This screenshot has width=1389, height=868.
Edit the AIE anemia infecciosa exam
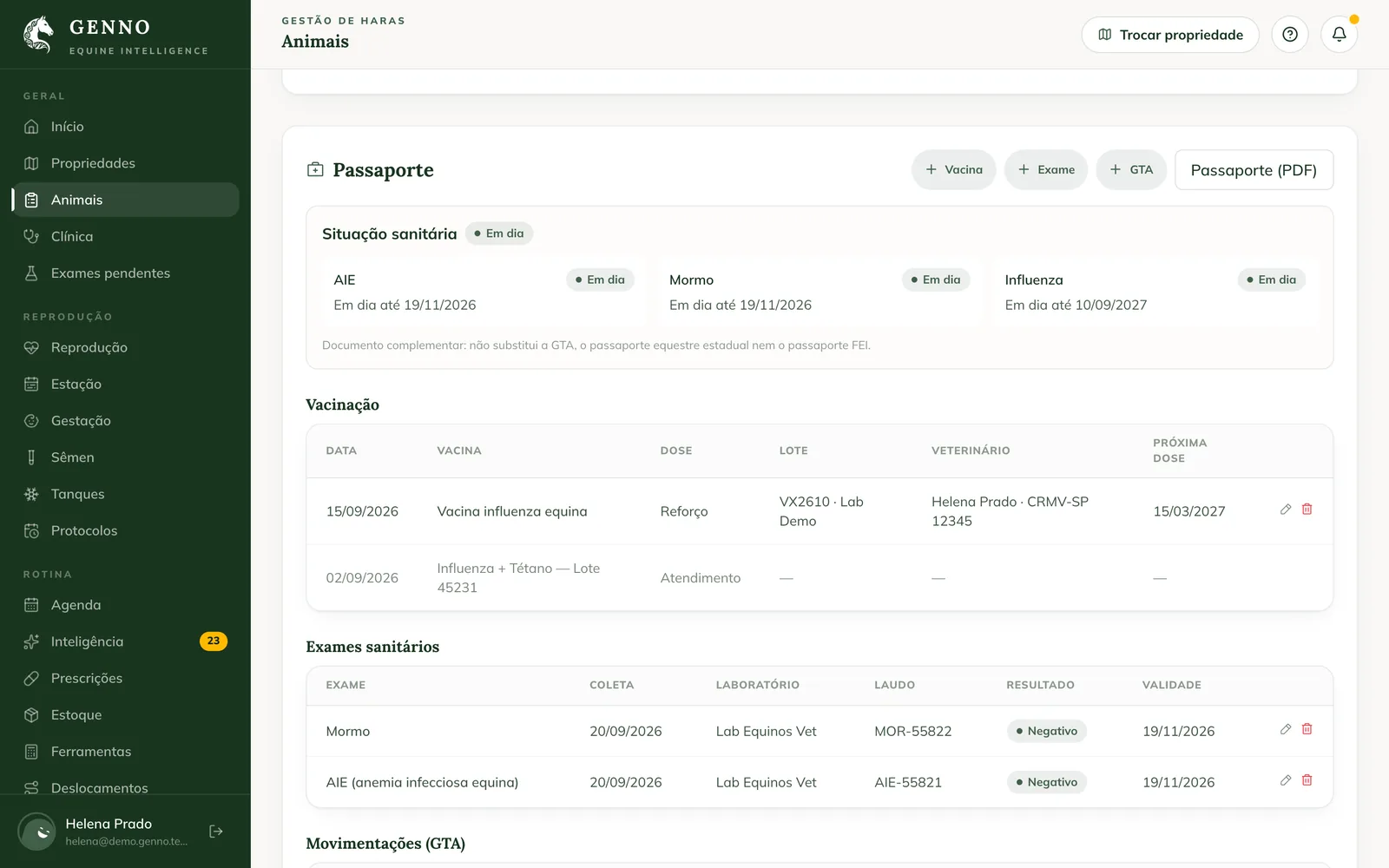[x=1286, y=780]
